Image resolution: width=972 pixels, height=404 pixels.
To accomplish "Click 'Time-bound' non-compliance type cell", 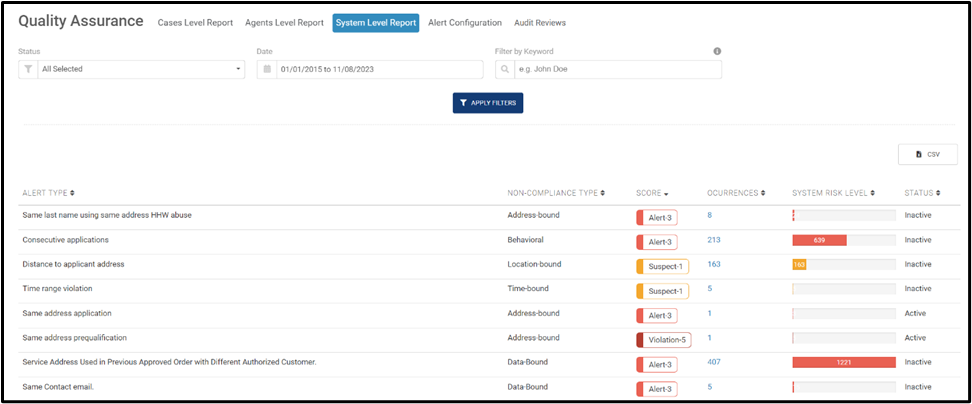I will click(x=528, y=289).
